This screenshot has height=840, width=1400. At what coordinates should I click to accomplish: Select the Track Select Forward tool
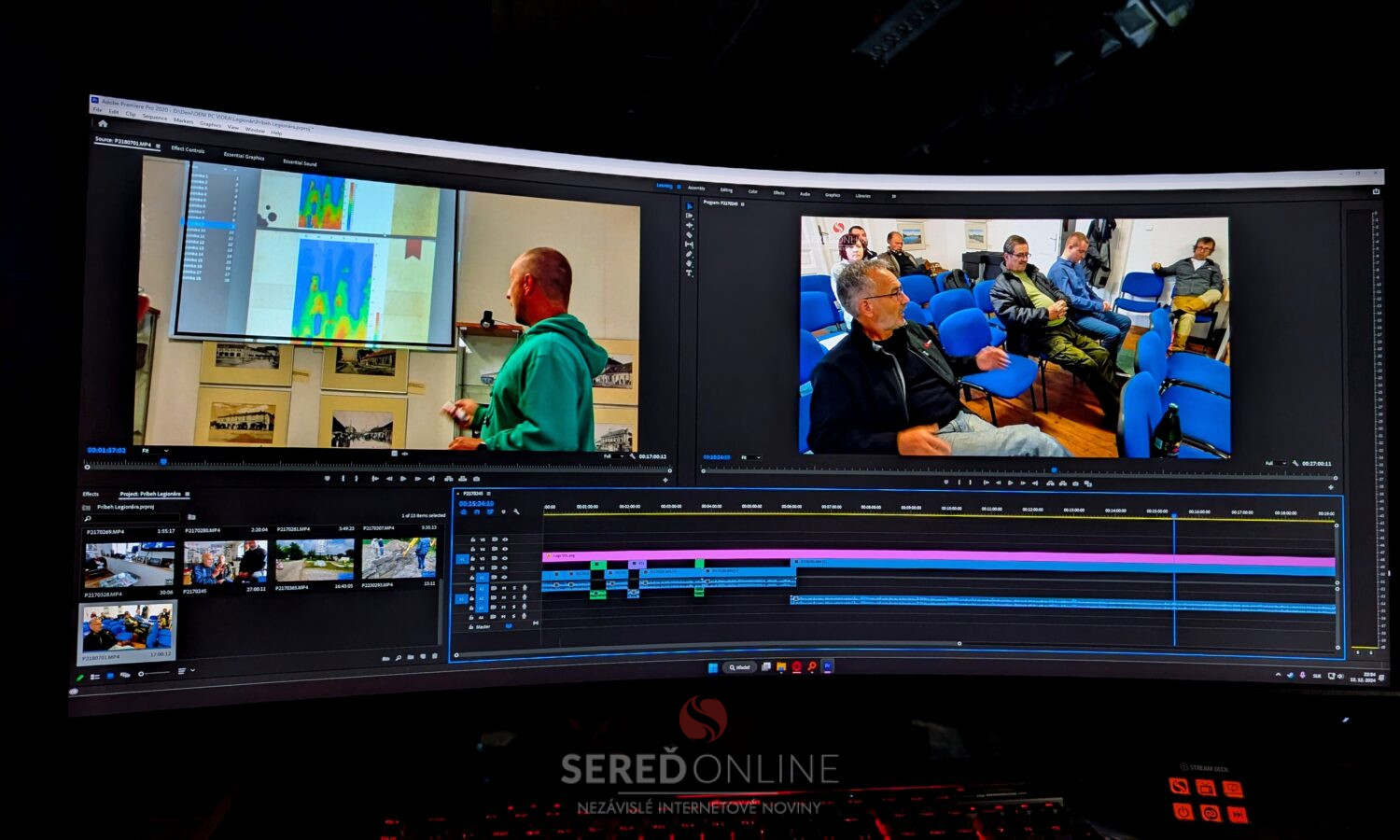(690, 216)
